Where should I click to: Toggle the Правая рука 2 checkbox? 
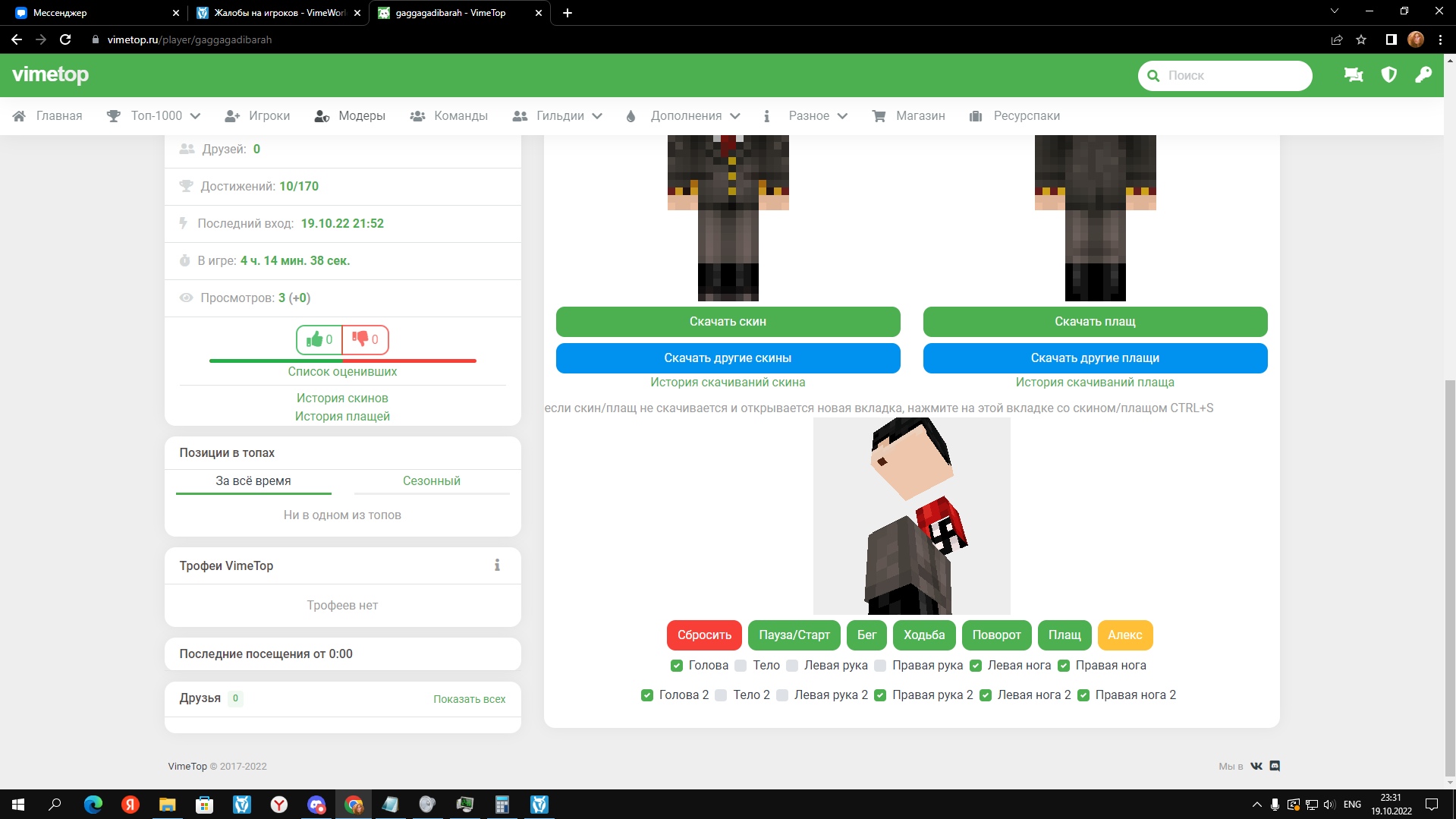click(x=880, y=695)
